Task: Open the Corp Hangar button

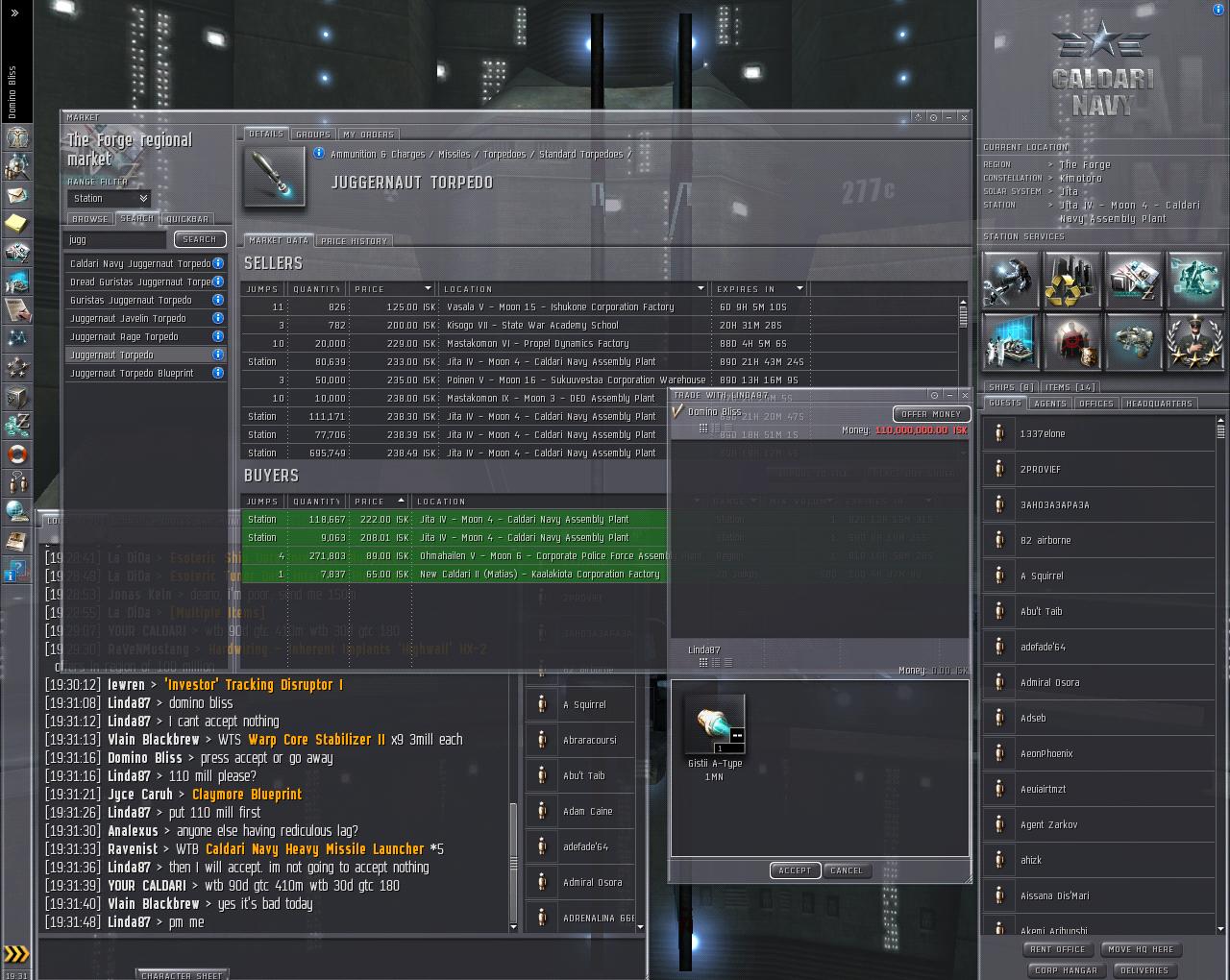Action: (1066, 970)
